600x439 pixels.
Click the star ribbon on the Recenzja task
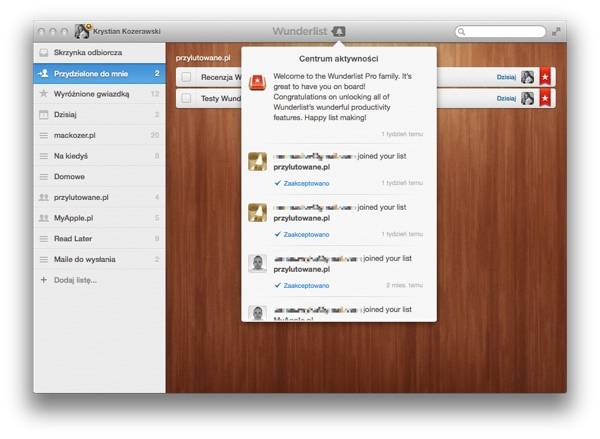click(x=545, y=77)
